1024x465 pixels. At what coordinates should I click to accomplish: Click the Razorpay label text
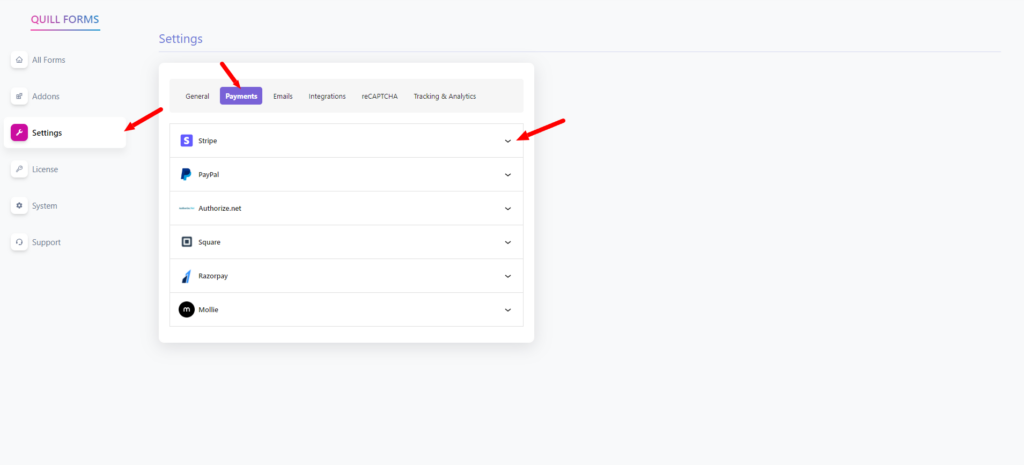tap(214, 276)
